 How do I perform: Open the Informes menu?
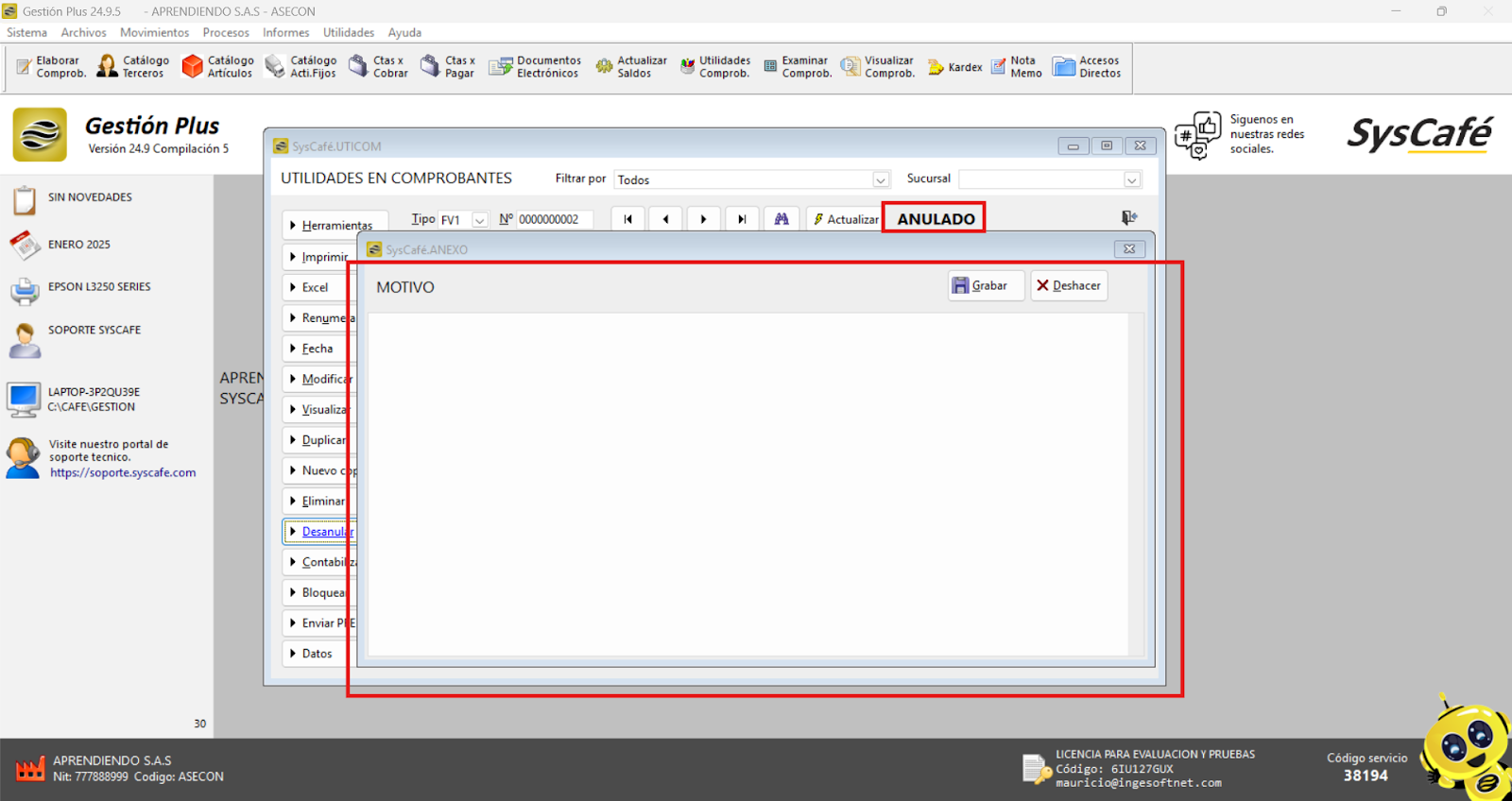tap(285, 32)
